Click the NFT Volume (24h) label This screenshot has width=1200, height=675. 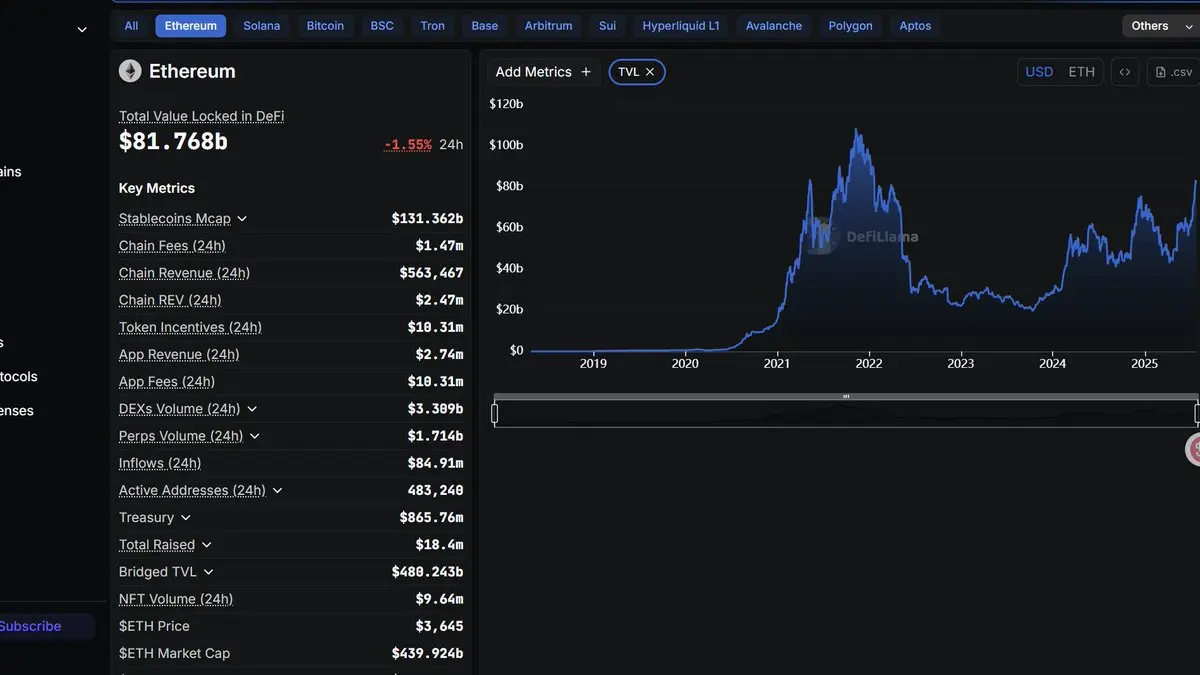coord(176,599)
